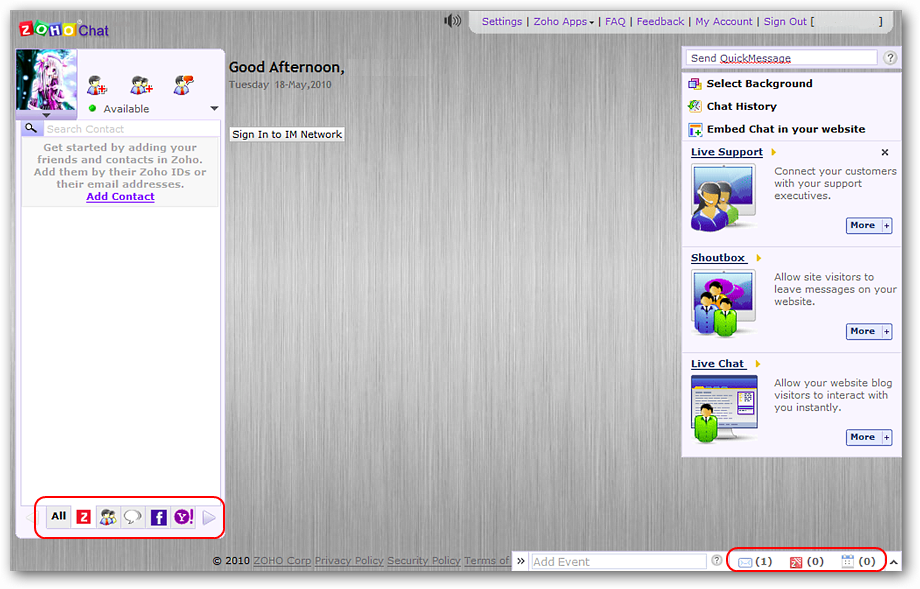This screenshot has width=920, height=589.
Task: Click the add contact person icon
Action: pyautogui.click(x=97, y=85)
